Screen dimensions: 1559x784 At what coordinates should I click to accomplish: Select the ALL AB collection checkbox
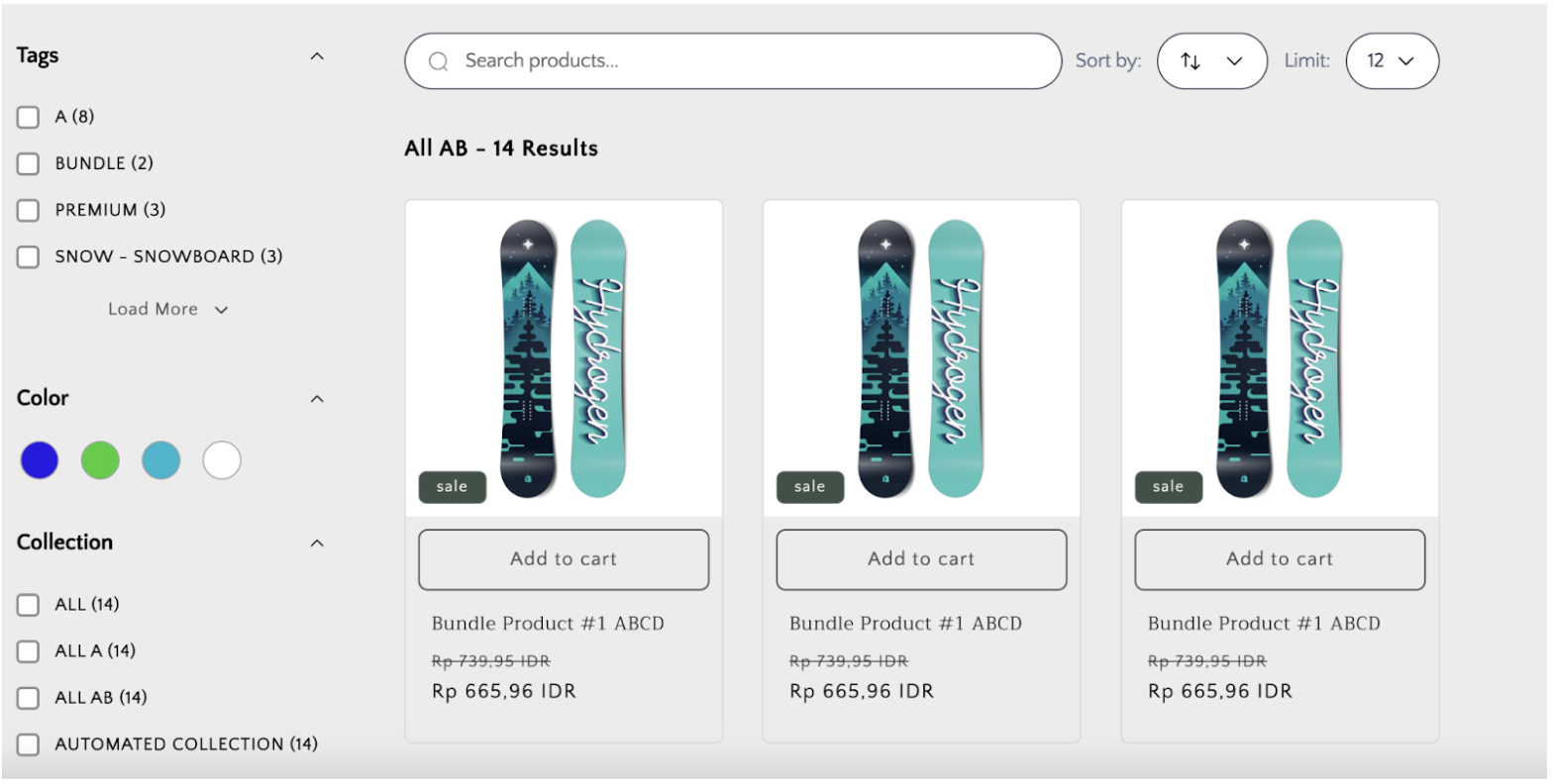click(x=28, y=698)
